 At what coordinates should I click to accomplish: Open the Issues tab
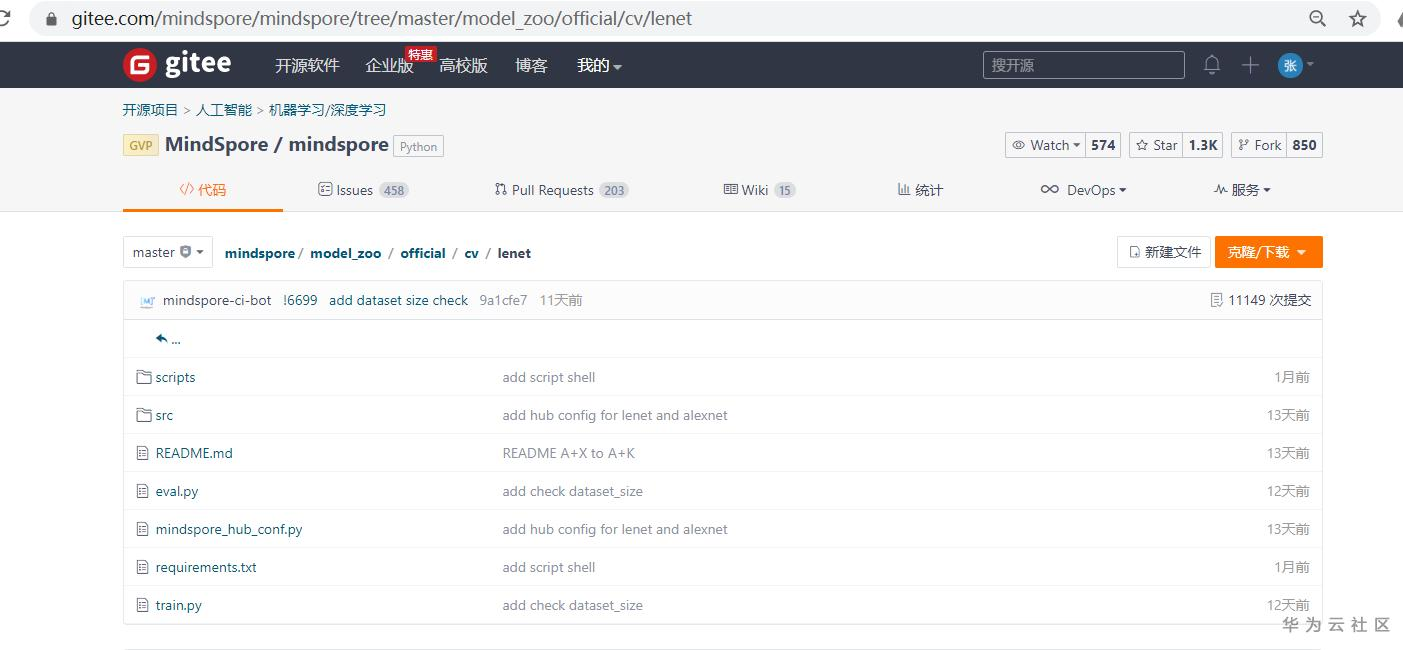pyautogui.click(x=363, y=190)
